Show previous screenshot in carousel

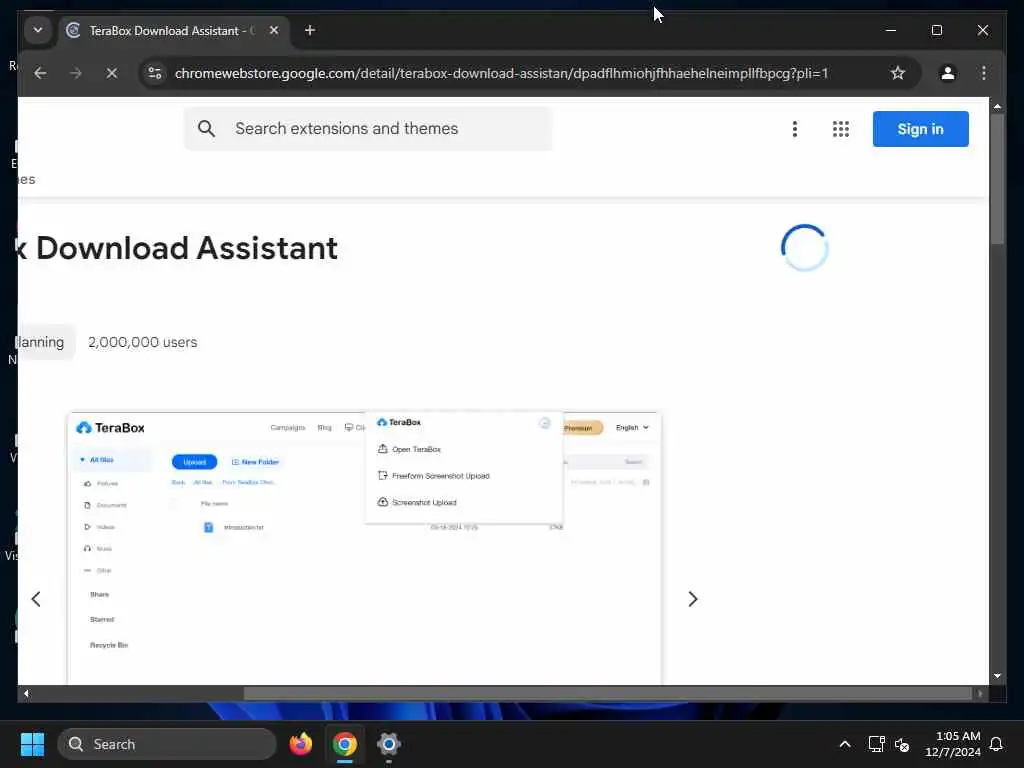(x=36, y=599)
